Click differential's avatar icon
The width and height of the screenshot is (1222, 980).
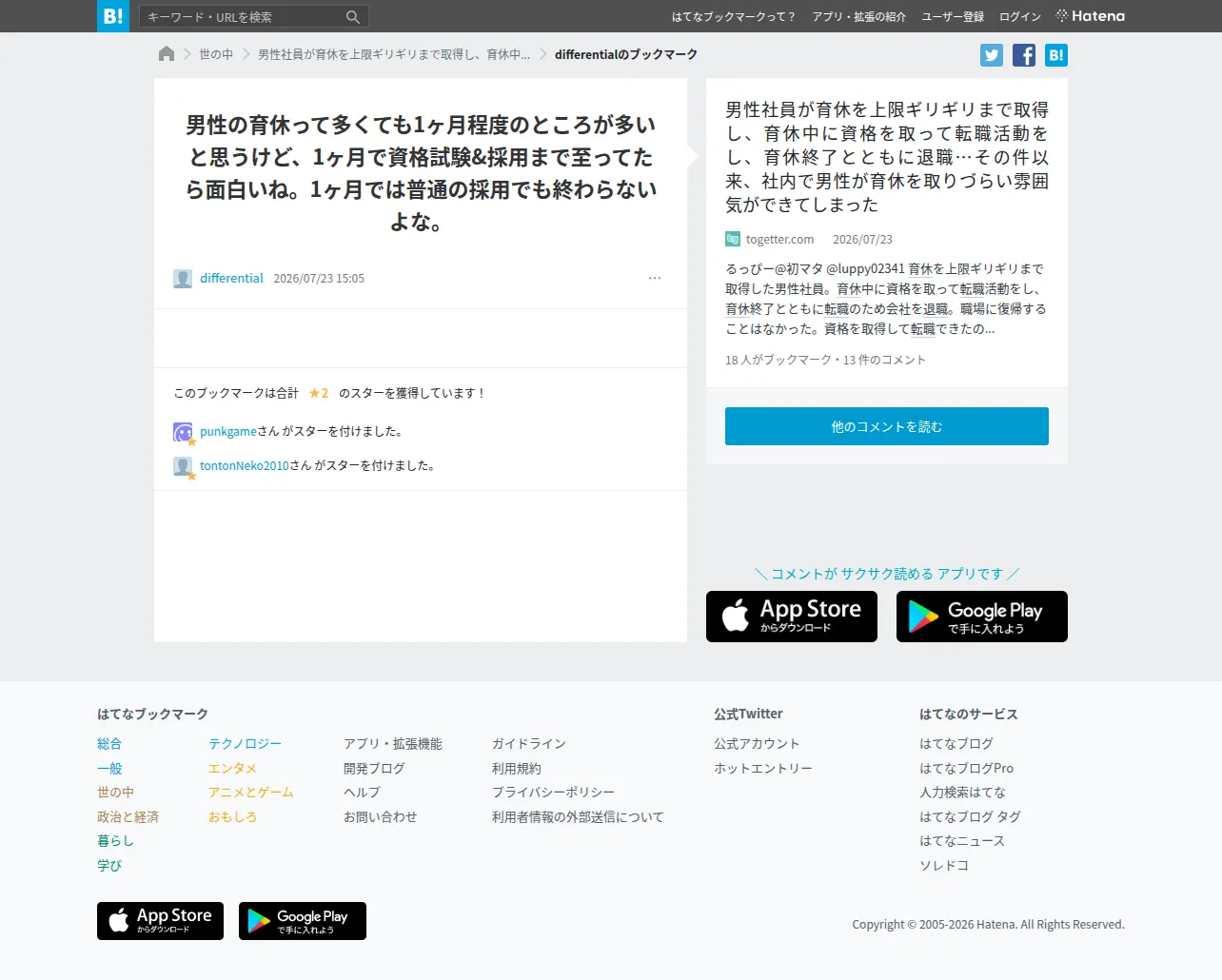click(183, 279)
